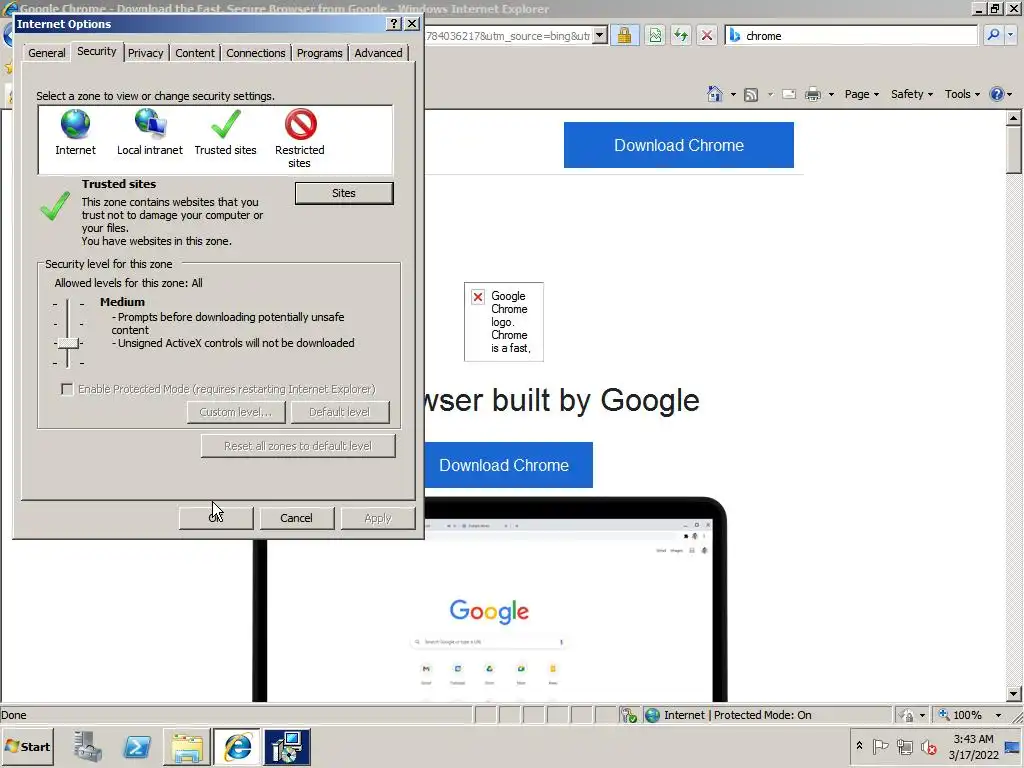1024x768 pixels.
Task: Click Internet Explorer taskbar icon
Action: pyautogui.click(x=237, y=747)
